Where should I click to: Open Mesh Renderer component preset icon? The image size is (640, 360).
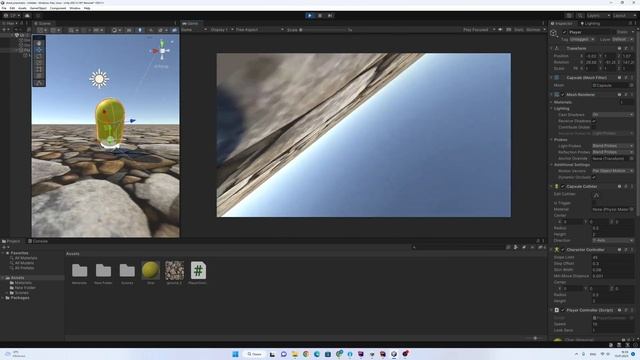click(626, 95)
